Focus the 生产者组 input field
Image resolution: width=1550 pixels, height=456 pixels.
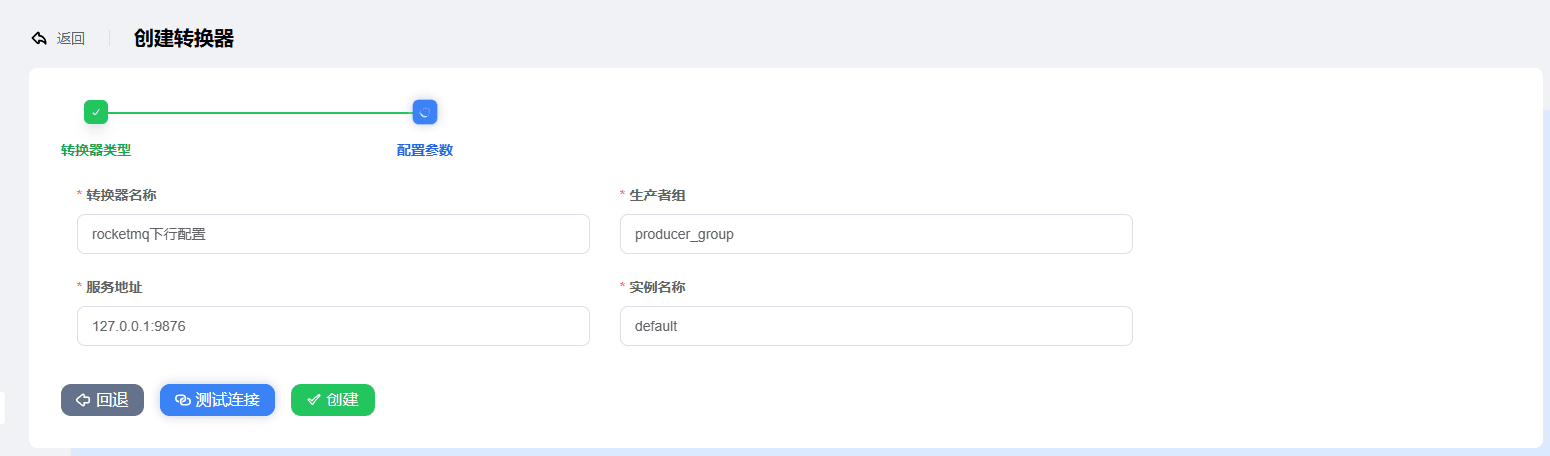(876, 234)
